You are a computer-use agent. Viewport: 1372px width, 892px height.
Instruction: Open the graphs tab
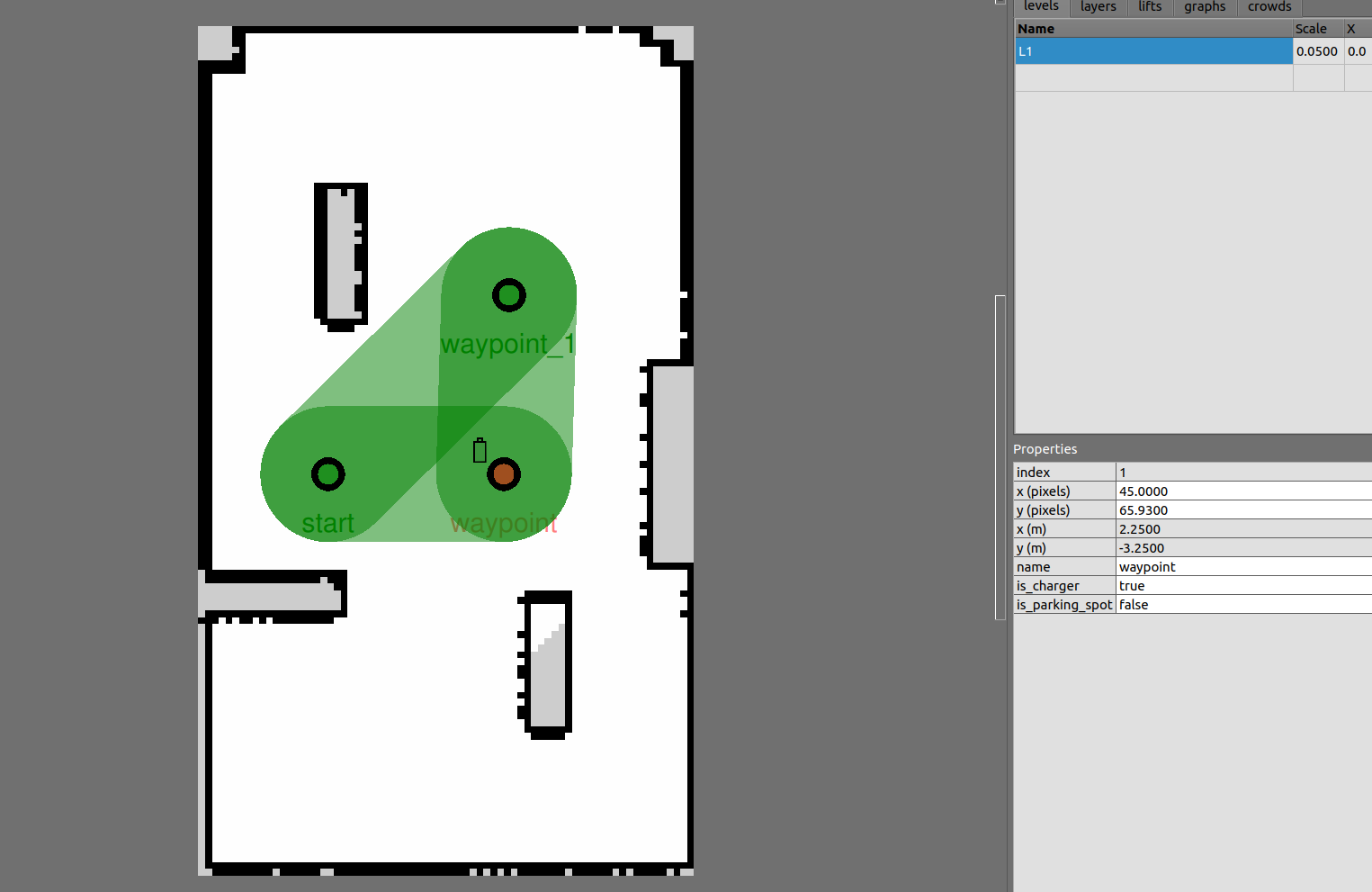(x=1205, y=7)
